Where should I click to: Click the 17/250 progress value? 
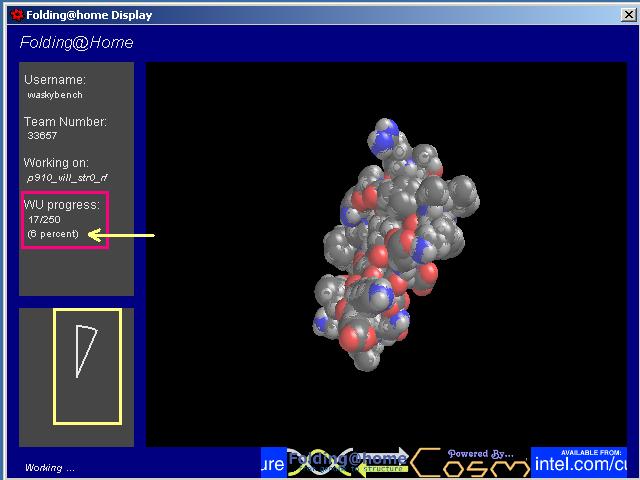coord(44,220)
